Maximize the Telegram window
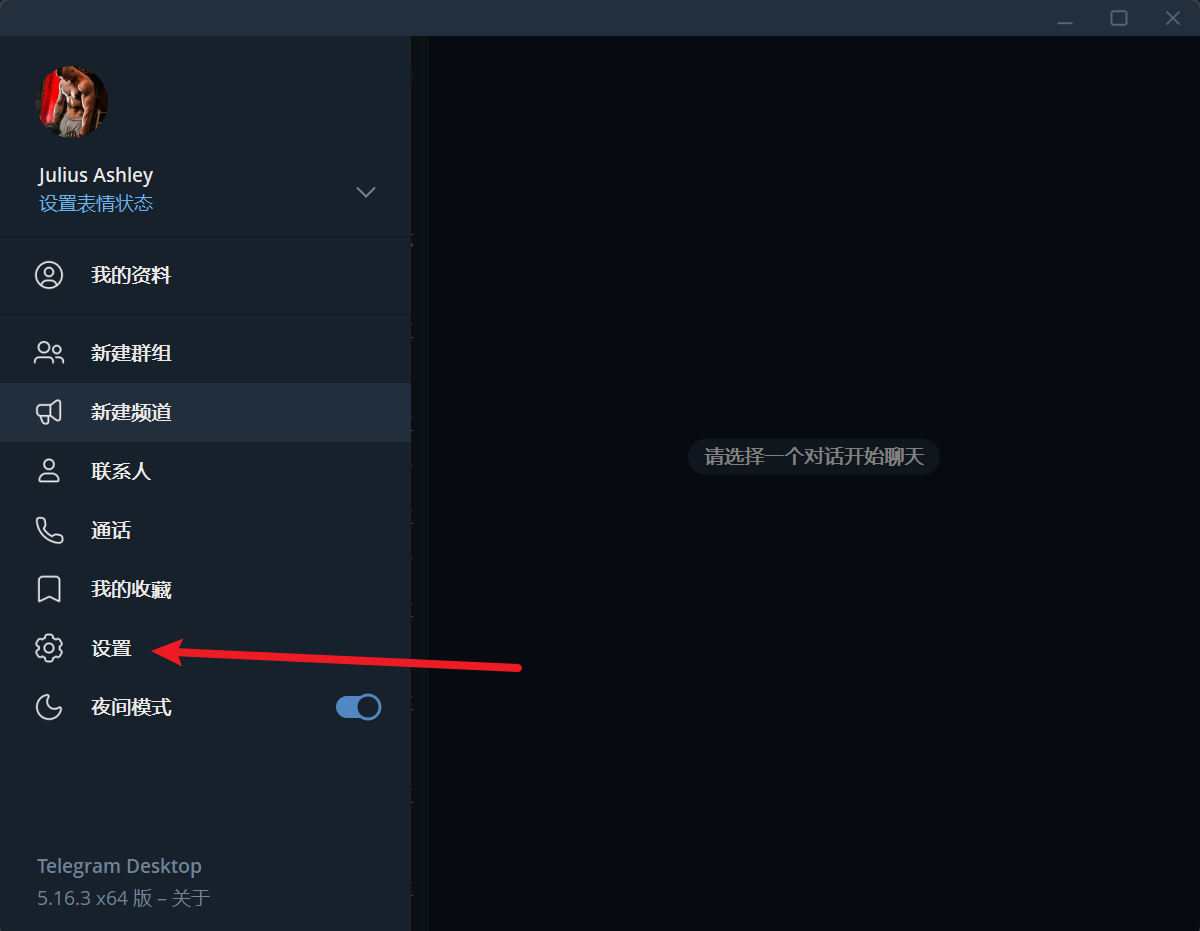The height and width of the screenshot is (931, 1200). (1119, 18)
